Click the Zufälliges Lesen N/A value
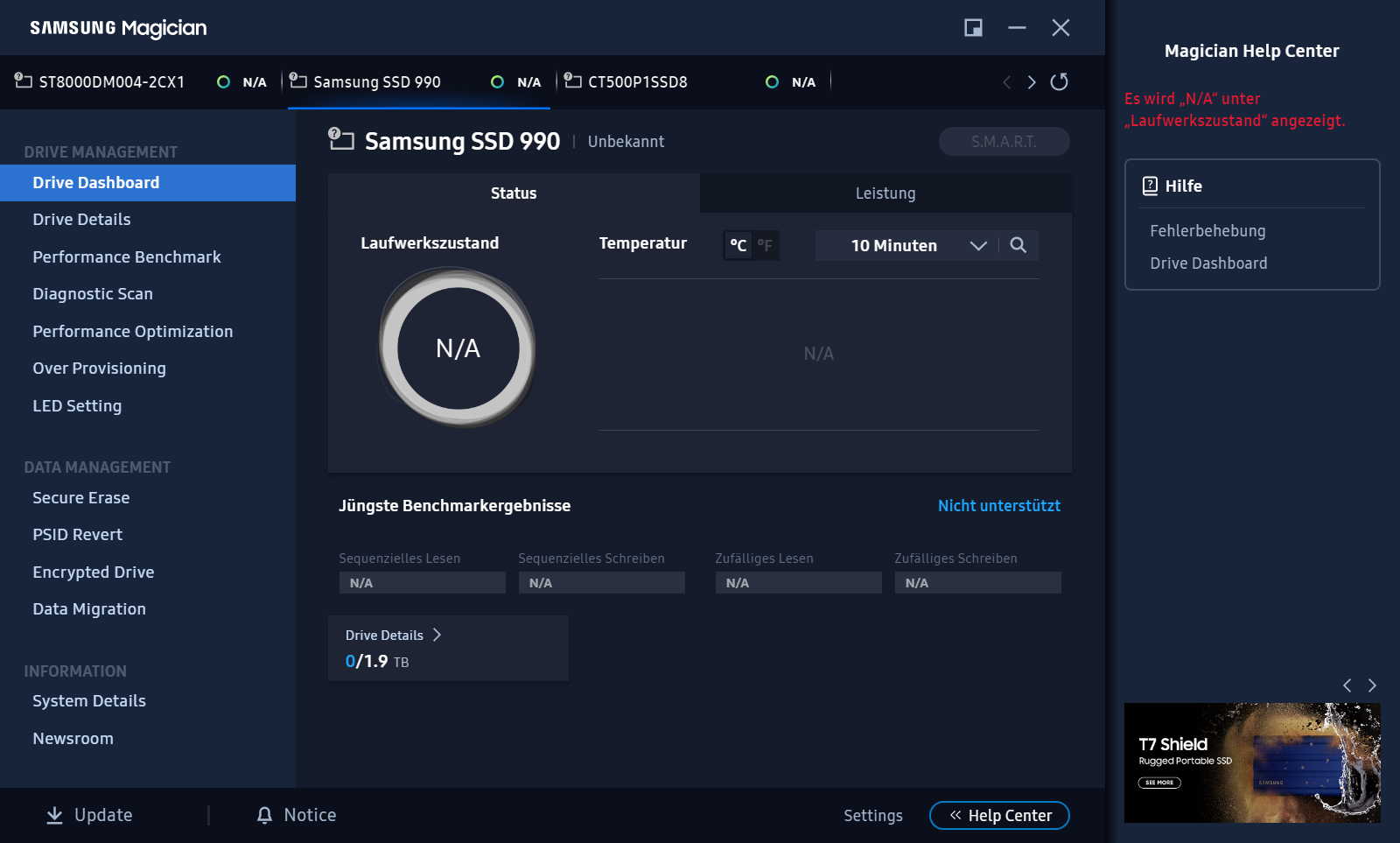The width and height of the screenshot is (1400, 843). [799, 583]
